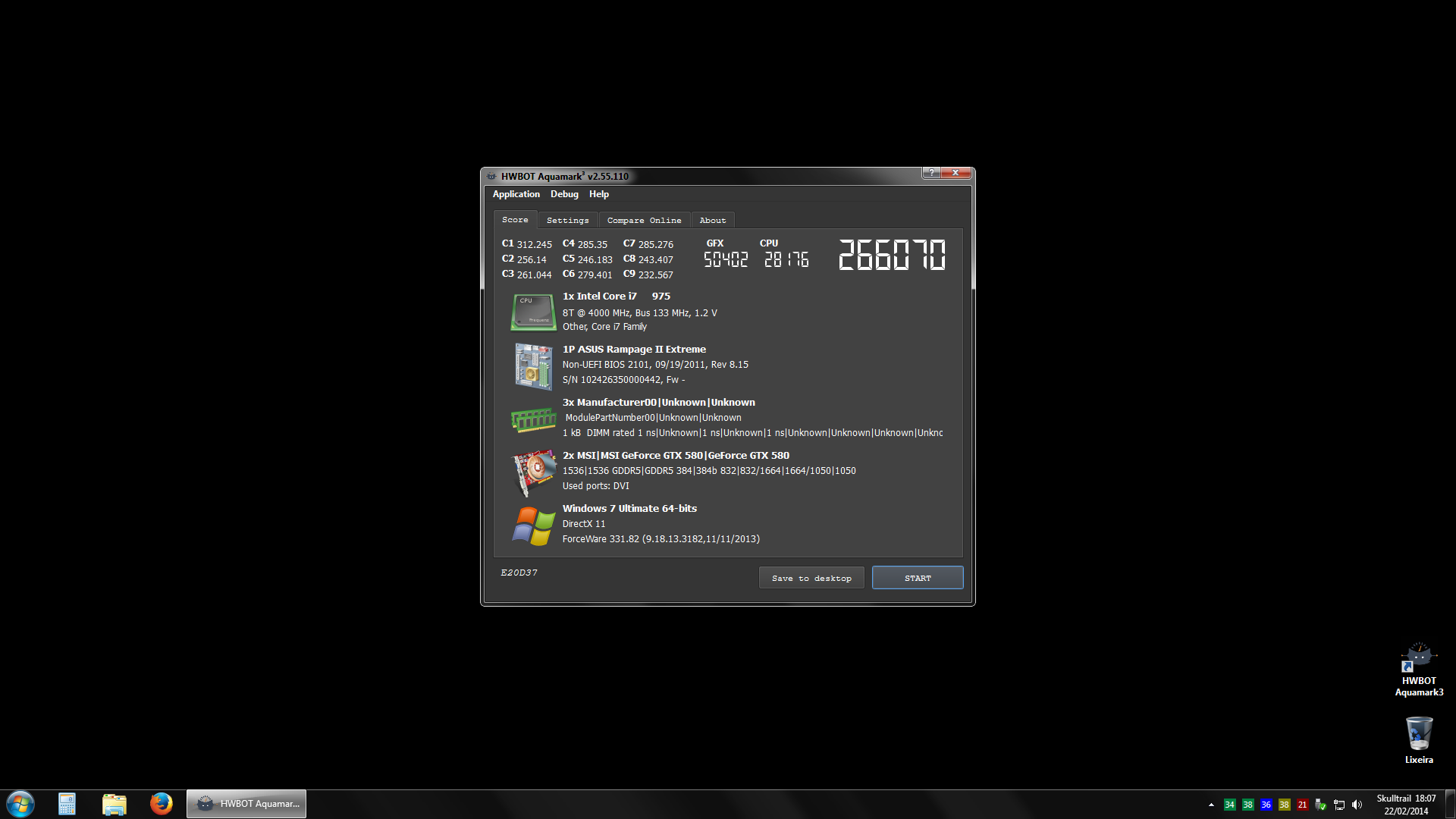
Task: Close the HWBOT Aquamark window
Action: pos(955,173)
